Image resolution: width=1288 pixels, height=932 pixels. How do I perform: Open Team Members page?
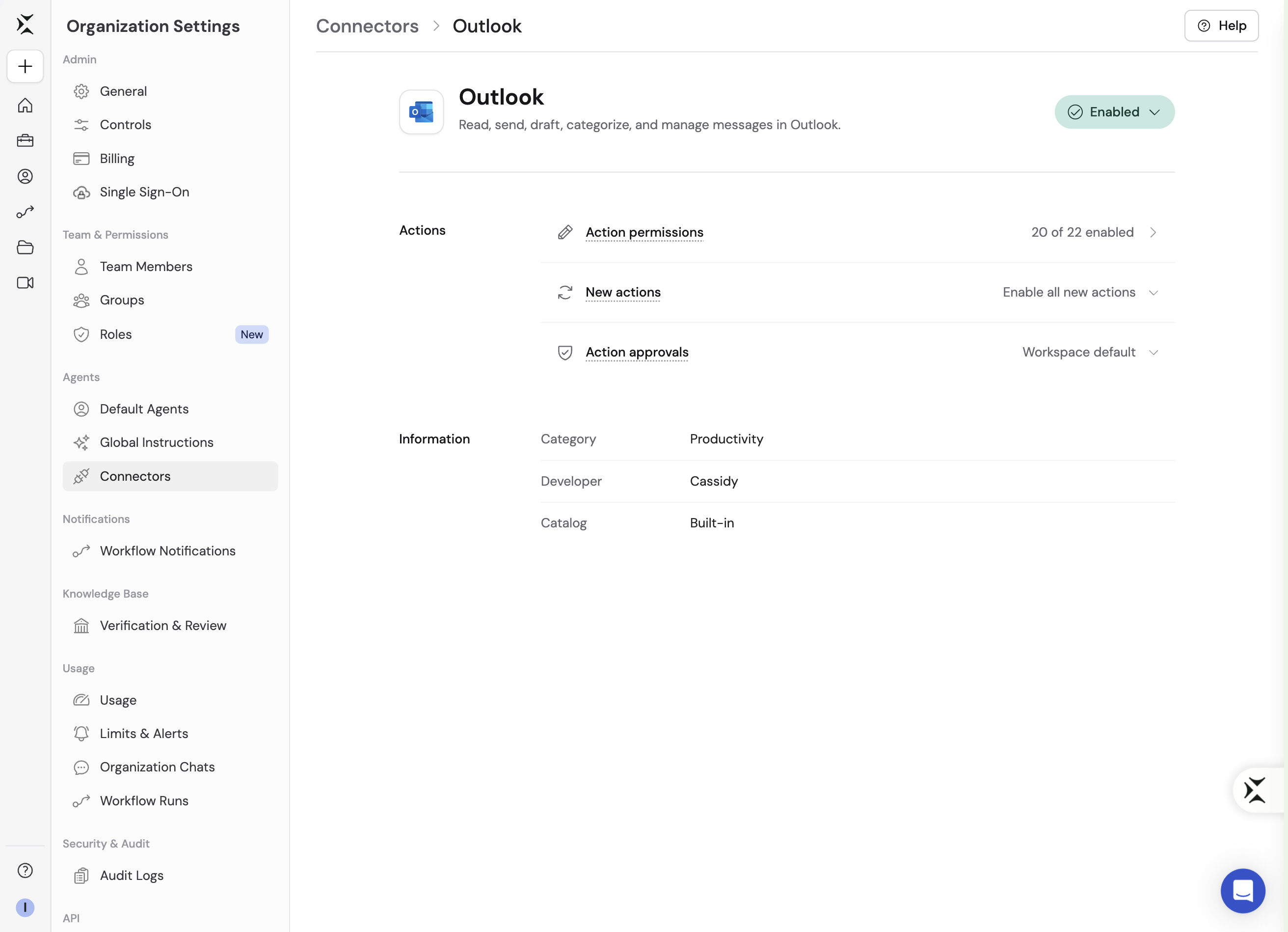170,267
